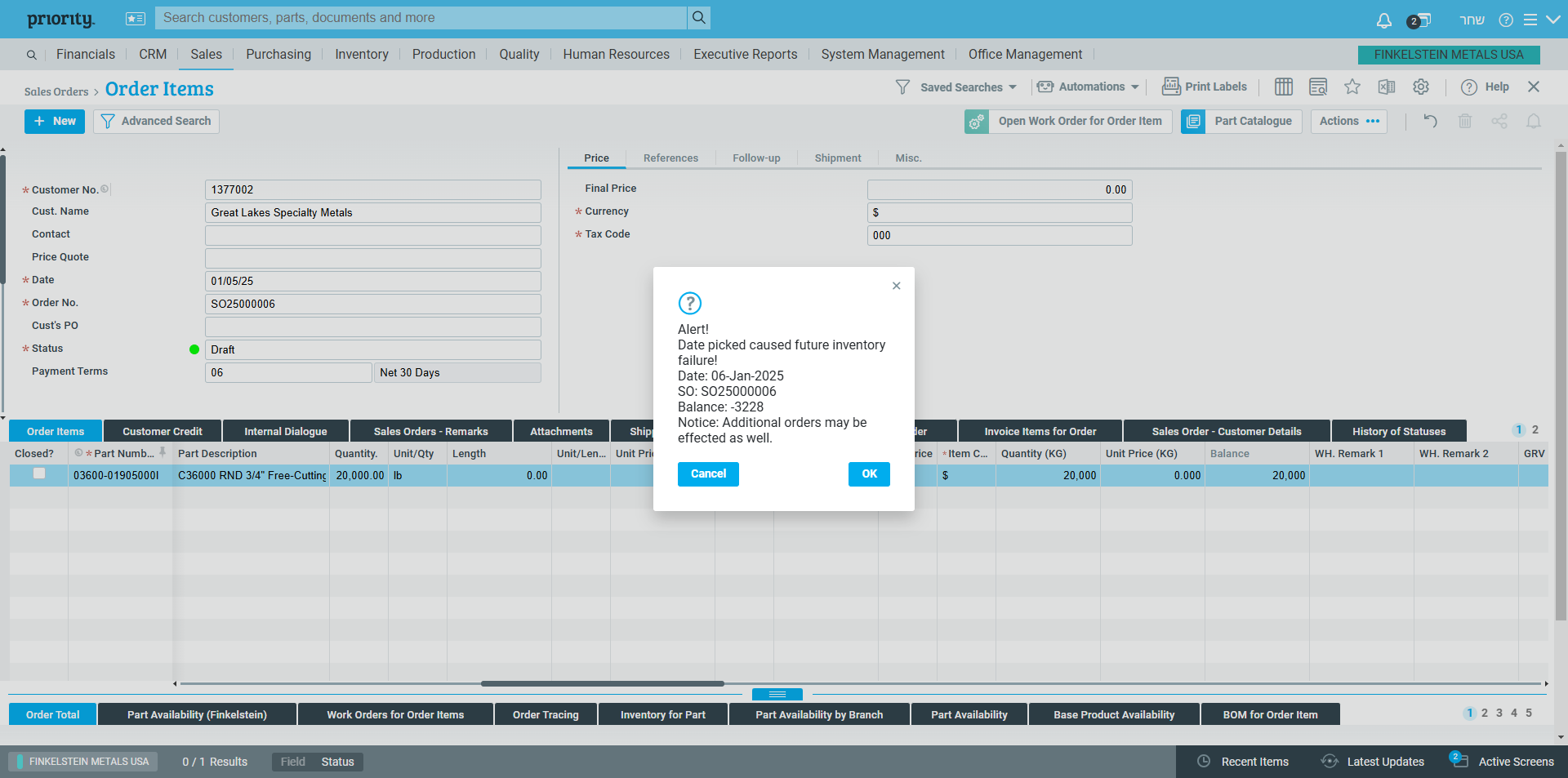Open form settings gear icon

point(1421,87)
